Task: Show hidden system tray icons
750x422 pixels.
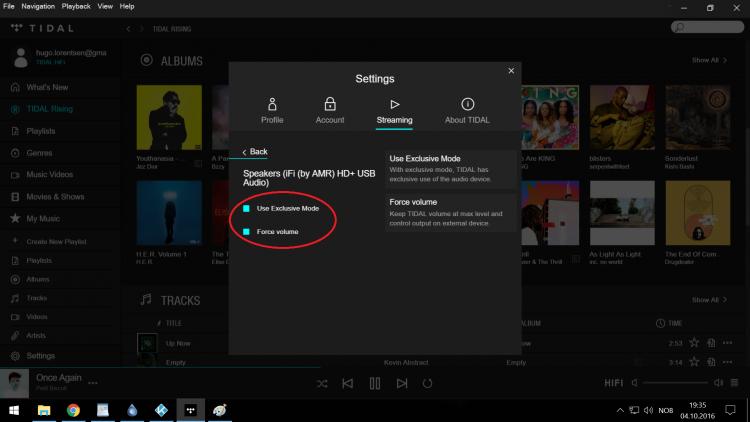Action: click(620, 411)
